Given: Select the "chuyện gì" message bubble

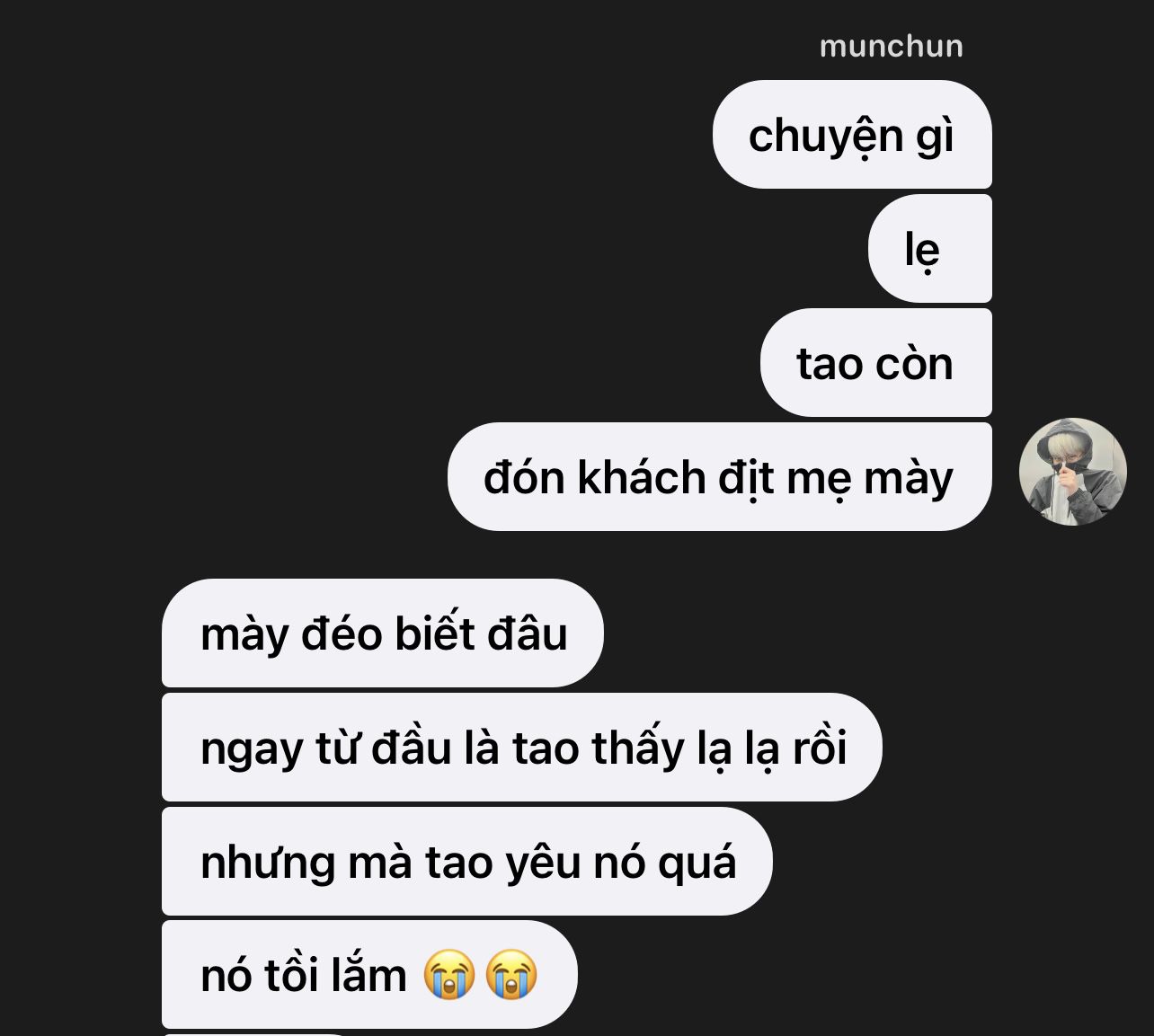Looking at the screenshot, I should pos(852,135).
